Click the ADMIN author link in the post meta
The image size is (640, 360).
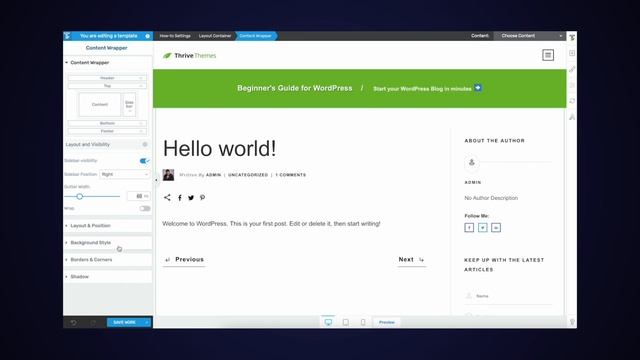point(213,175)
